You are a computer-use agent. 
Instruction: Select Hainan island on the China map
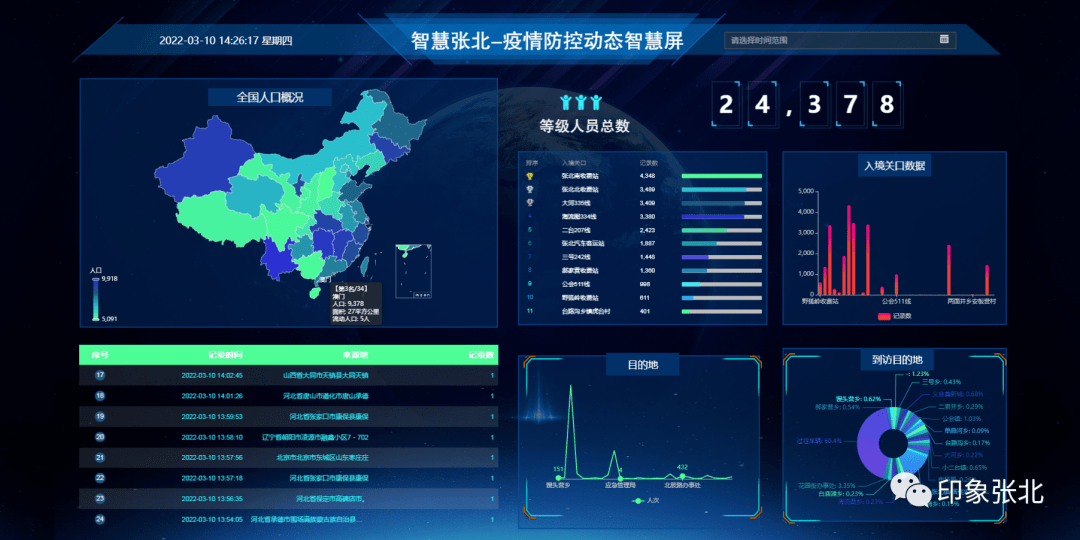click(x=315, y=292)
